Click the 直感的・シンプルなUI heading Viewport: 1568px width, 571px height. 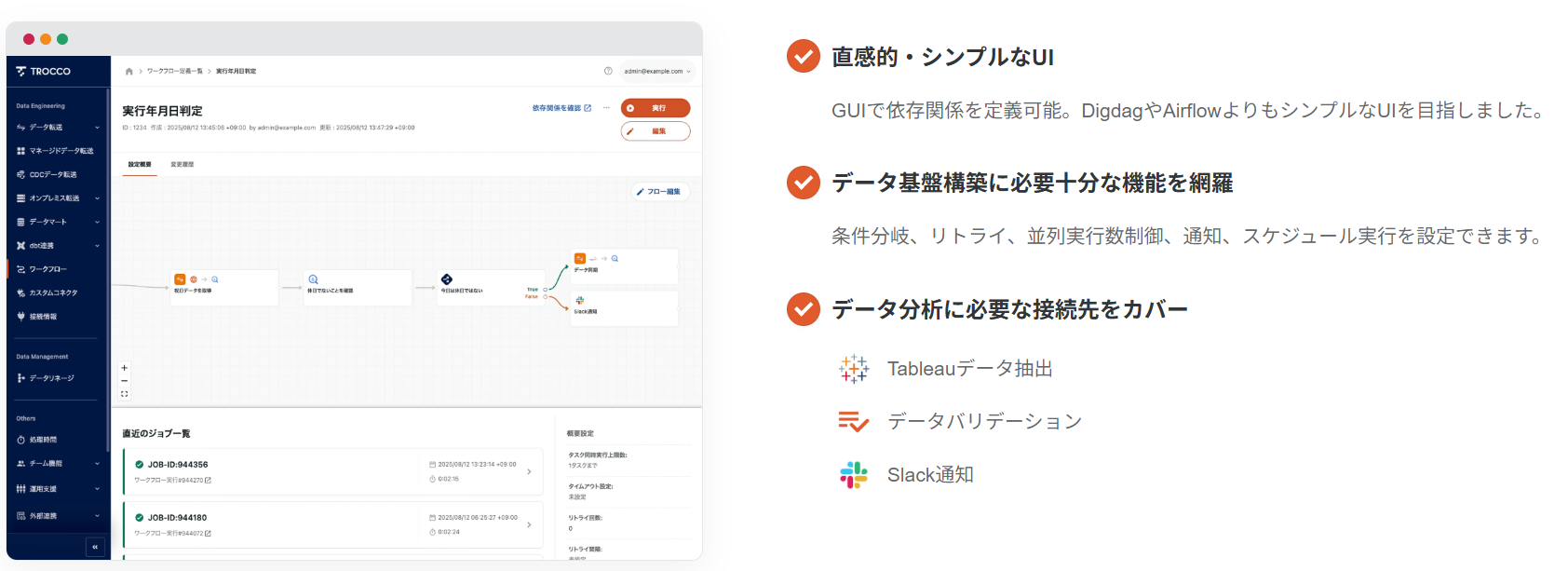pos(942,57)
